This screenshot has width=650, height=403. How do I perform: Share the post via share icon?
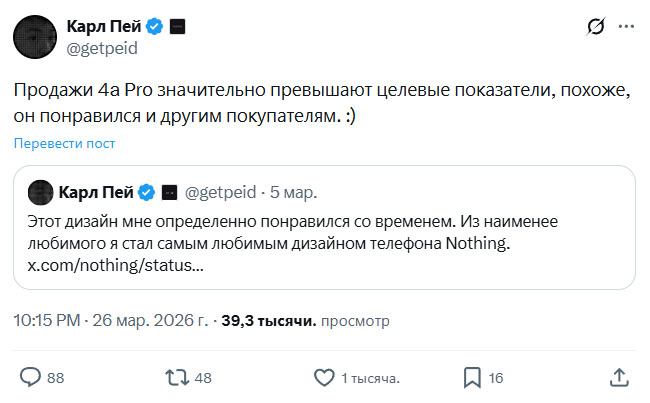pos(619,378)
